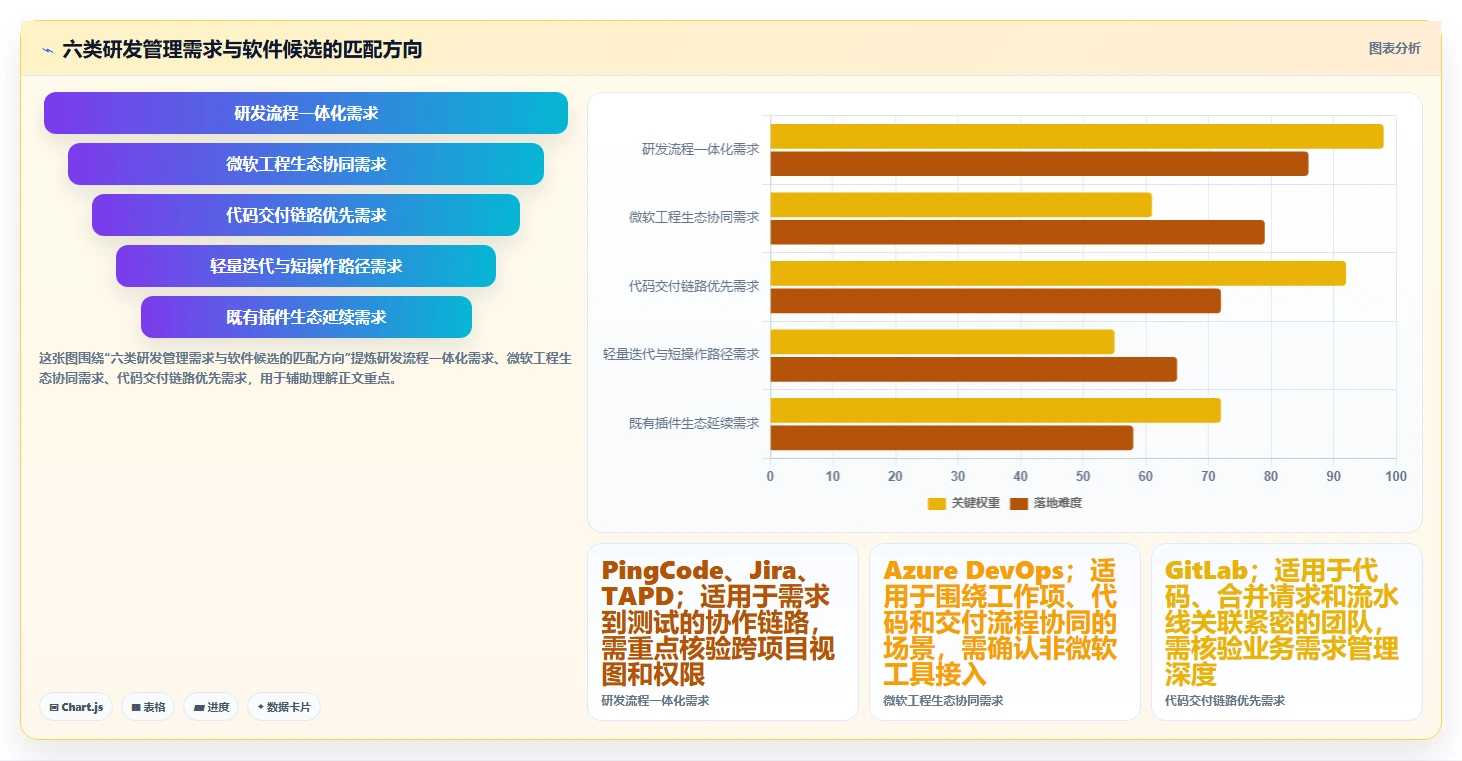Click the yellow bar for 微软工程生态协同需求
Image resolution: width=1462 pixels, height=761 pixels.
961,205
